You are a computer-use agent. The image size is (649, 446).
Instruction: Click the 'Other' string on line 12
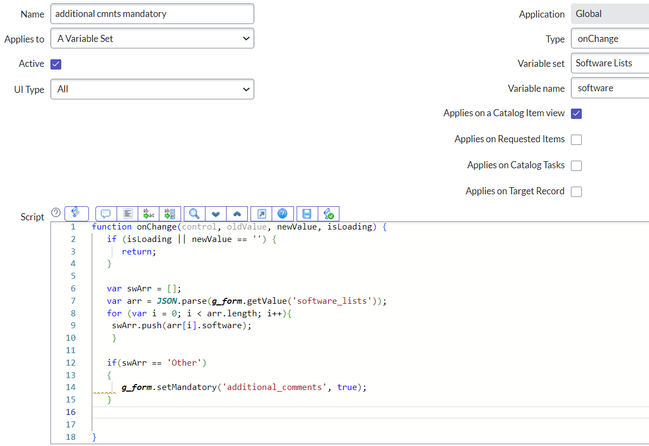click(184, 363)
